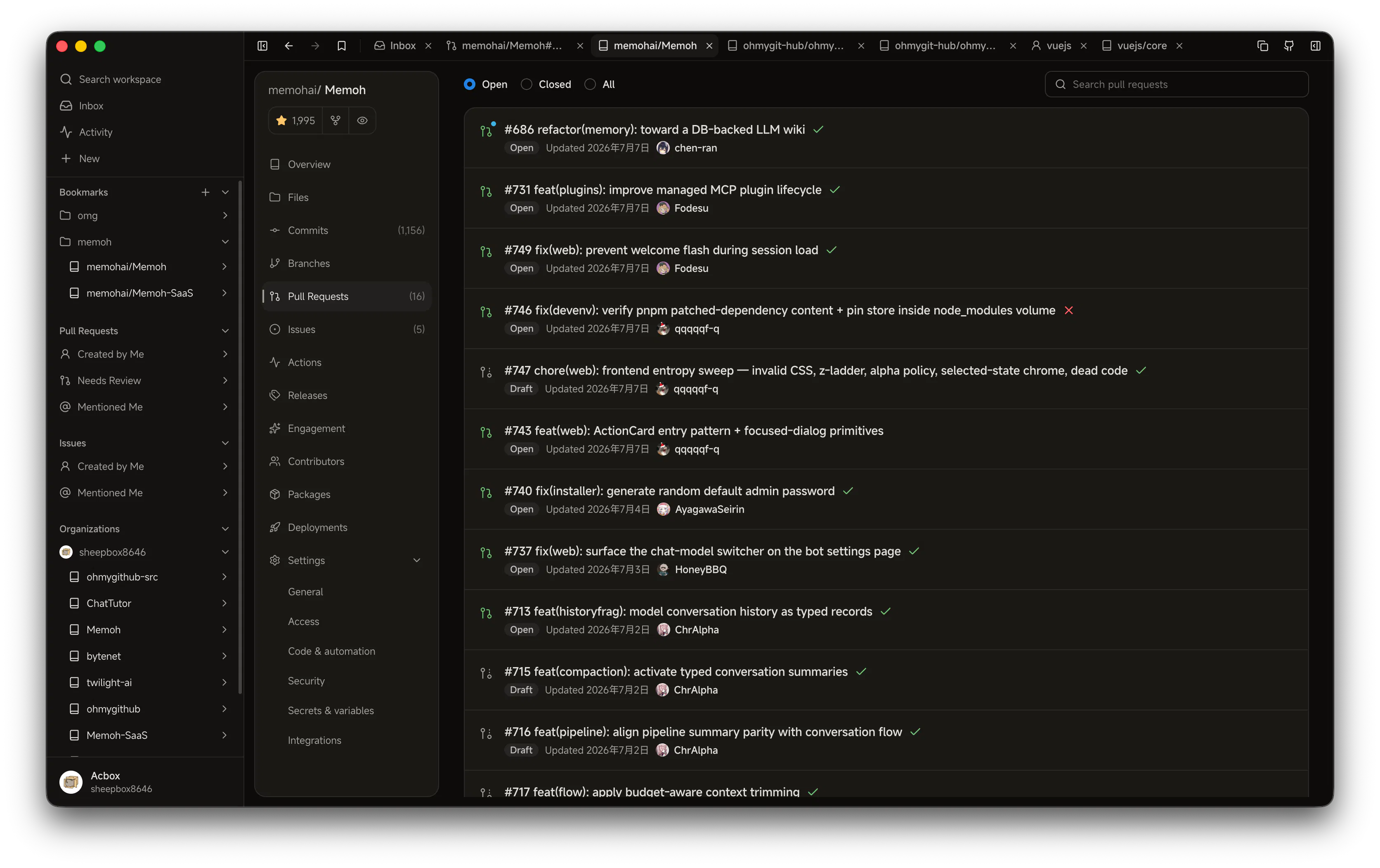Open the Contributors section
The image size is (1380, 868).
point(347,461)
